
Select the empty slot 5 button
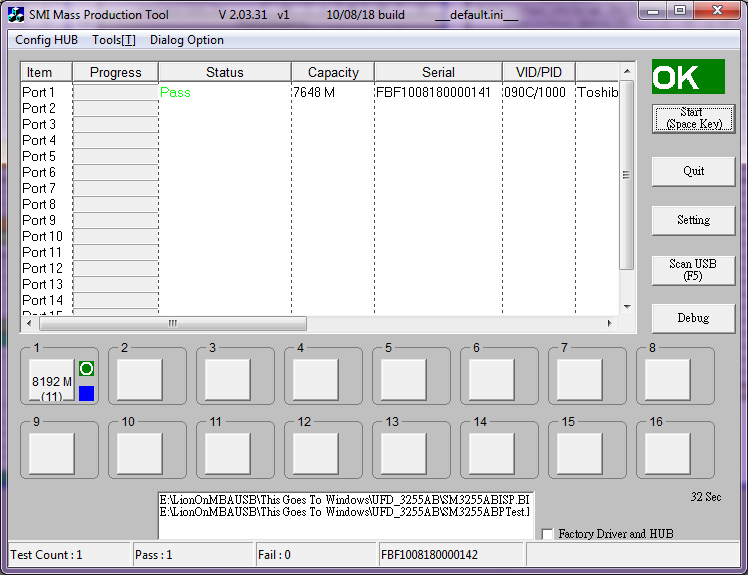click(404, 380)
